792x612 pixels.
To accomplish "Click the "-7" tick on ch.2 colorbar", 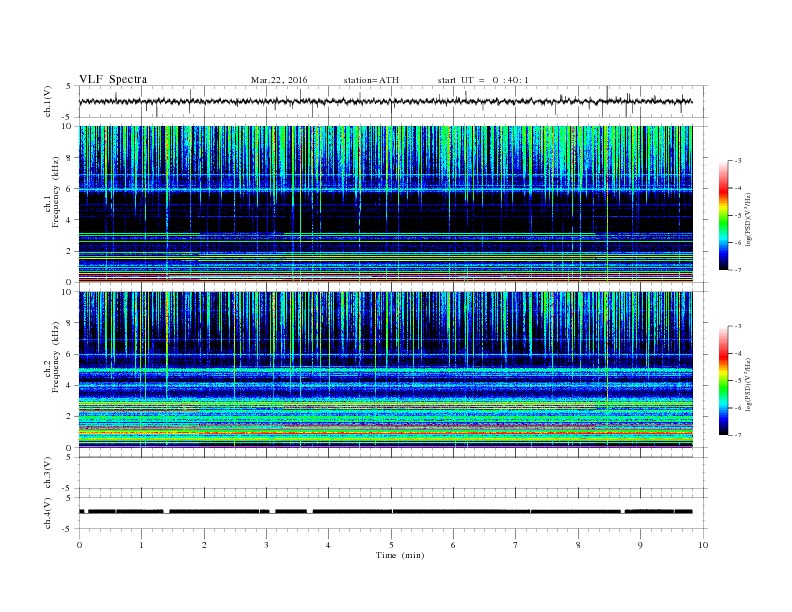I will coord(738,435).
